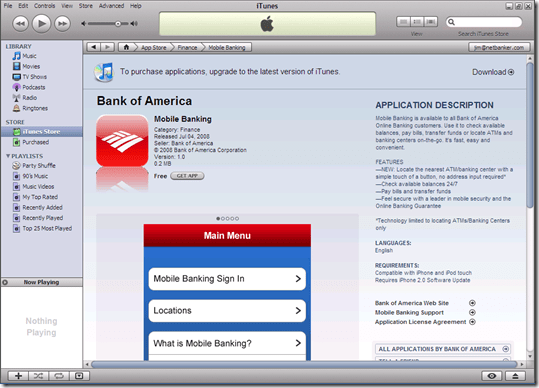The width and height of the screenshot is (539, 388).
Task: Click the Play button
Action: (42, 24)
